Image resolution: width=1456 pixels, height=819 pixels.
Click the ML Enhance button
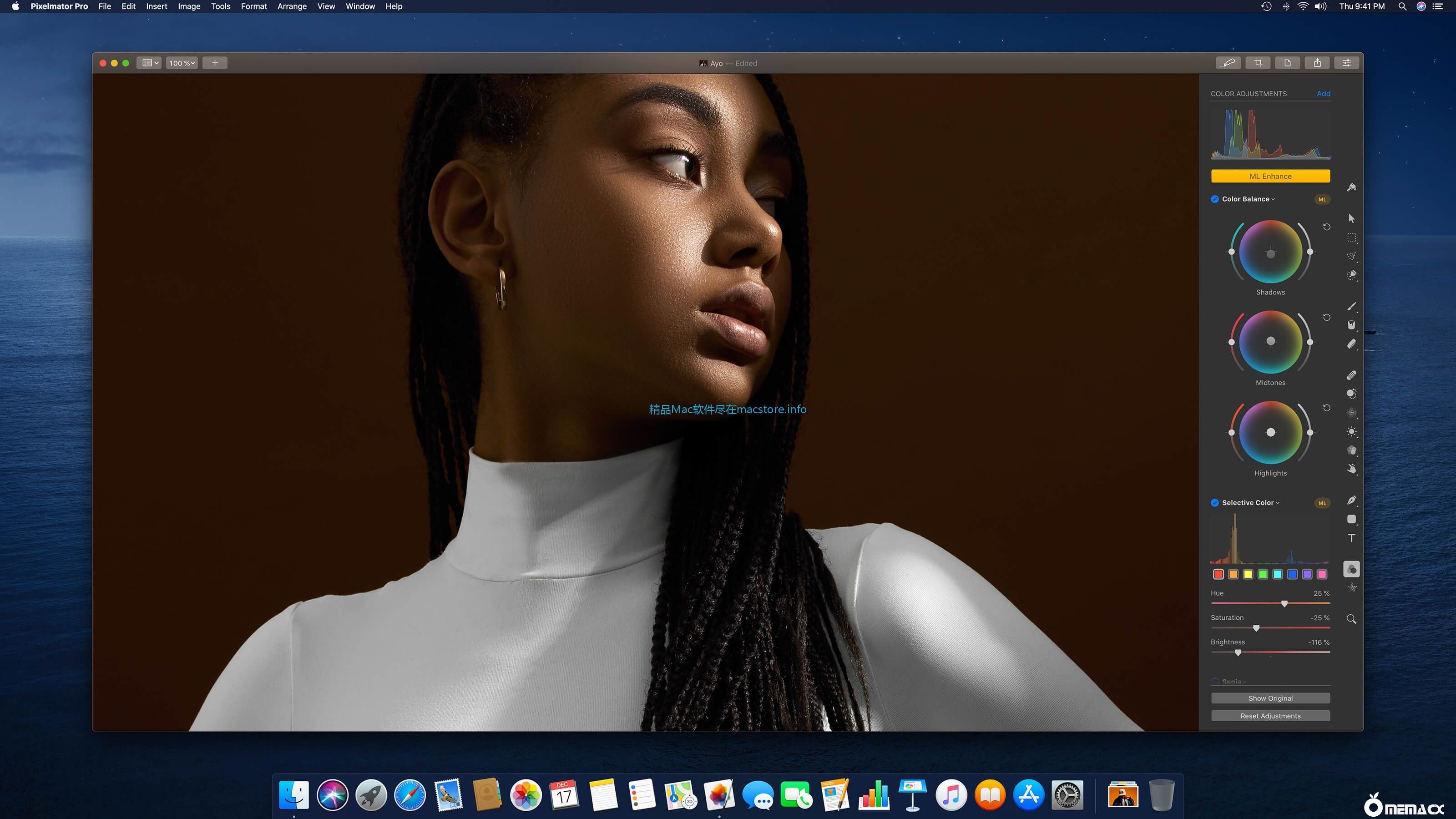pos(1270,177)
